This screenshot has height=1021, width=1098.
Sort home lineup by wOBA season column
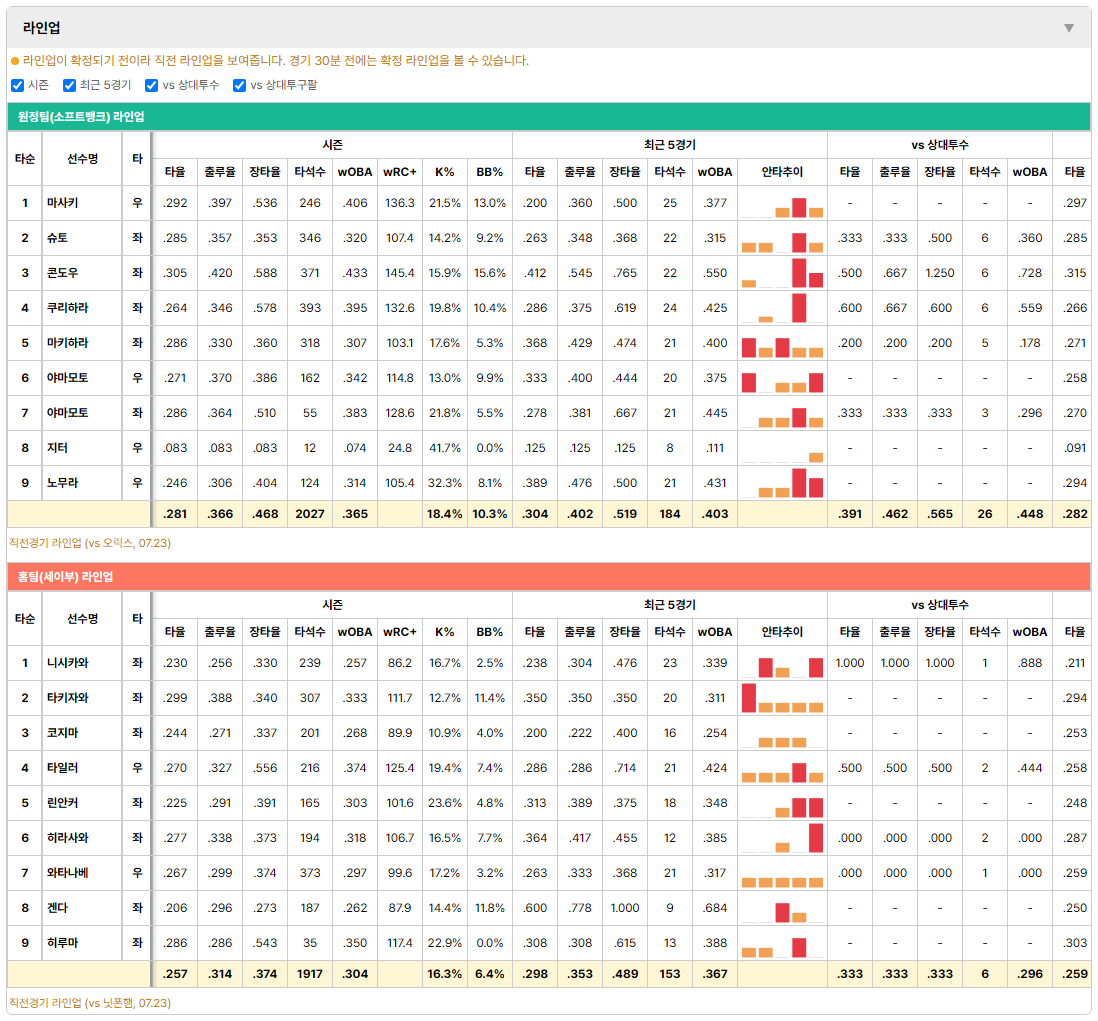[x=355, y=632]
